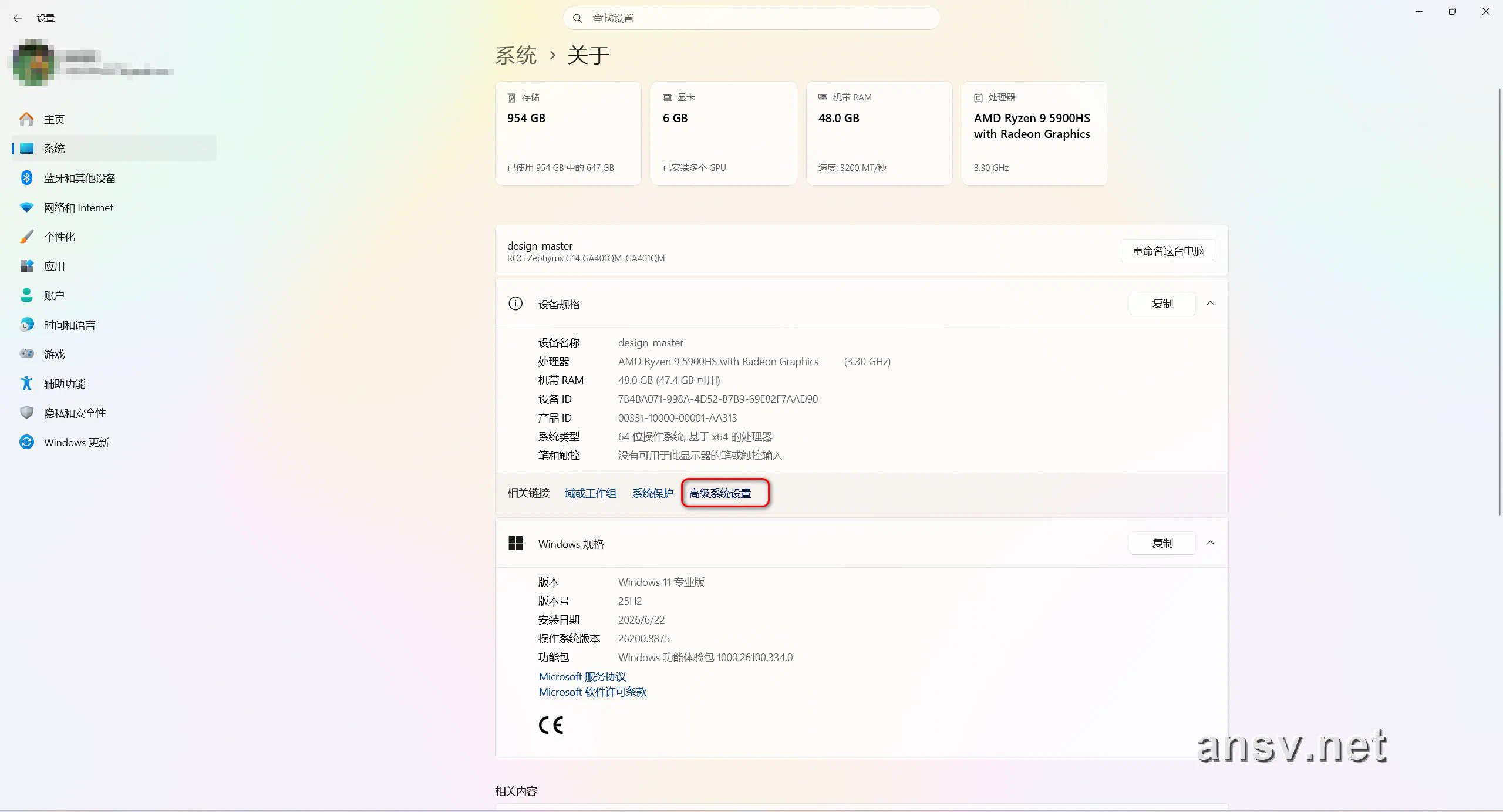Select model text ROG Zephyrus G14 GA401QM
This screenshot has width=1503, height=812.
pos(586,258)
